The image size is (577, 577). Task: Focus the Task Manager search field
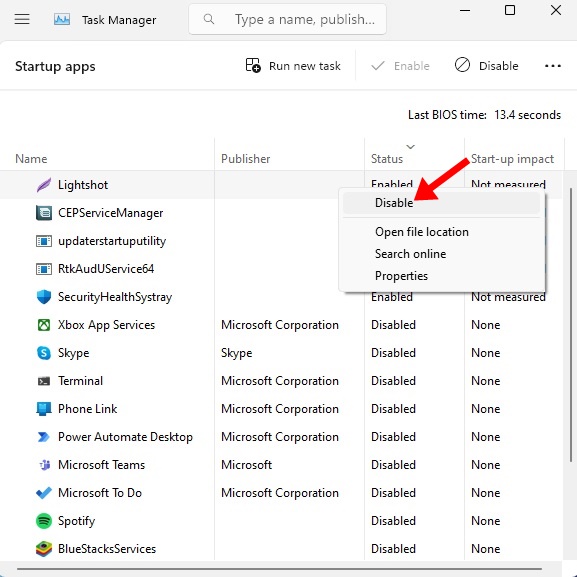(x=287, y=19)
